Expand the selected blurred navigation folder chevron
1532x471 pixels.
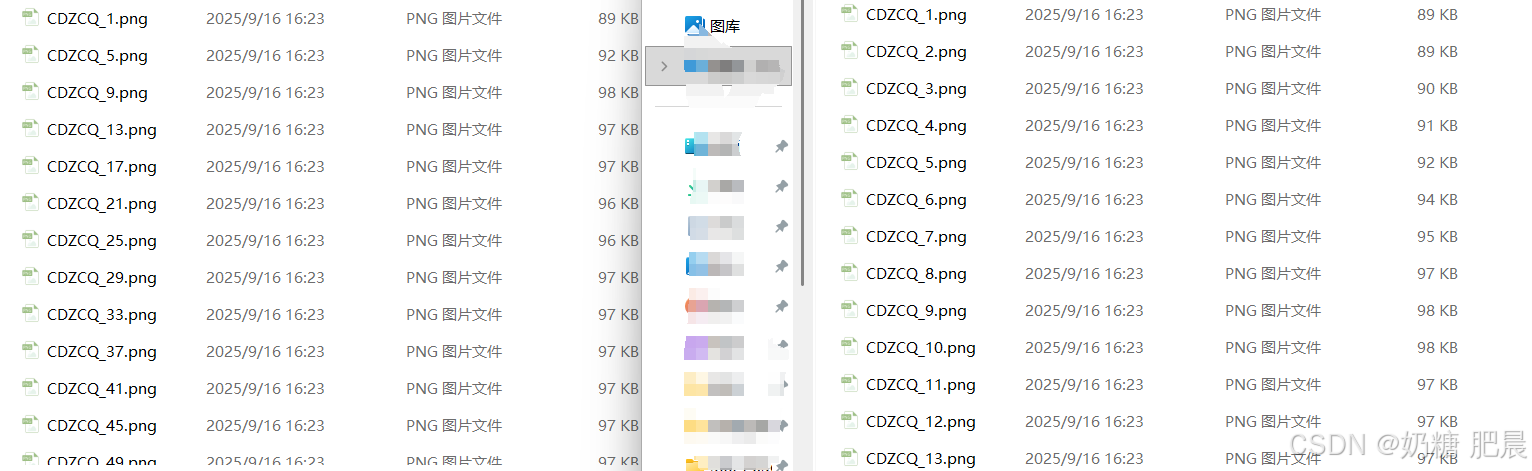[664, 66]
